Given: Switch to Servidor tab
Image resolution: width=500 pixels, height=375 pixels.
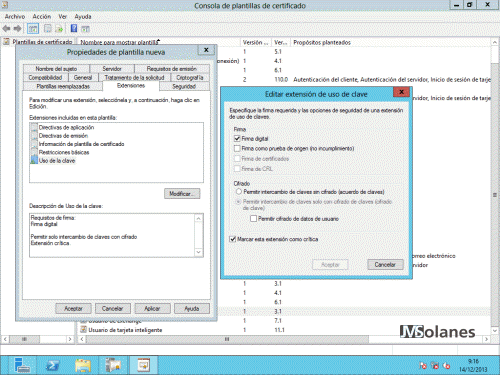Looking at the screenshot, I should coord(112,69).
